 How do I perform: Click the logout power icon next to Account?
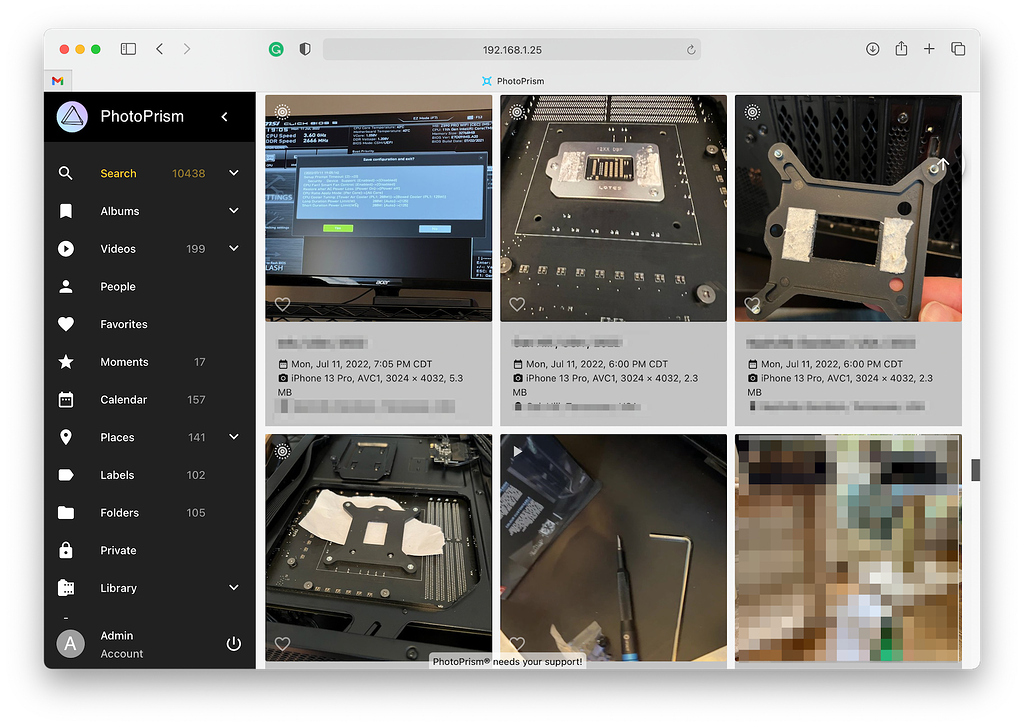[x=233, y=644]
